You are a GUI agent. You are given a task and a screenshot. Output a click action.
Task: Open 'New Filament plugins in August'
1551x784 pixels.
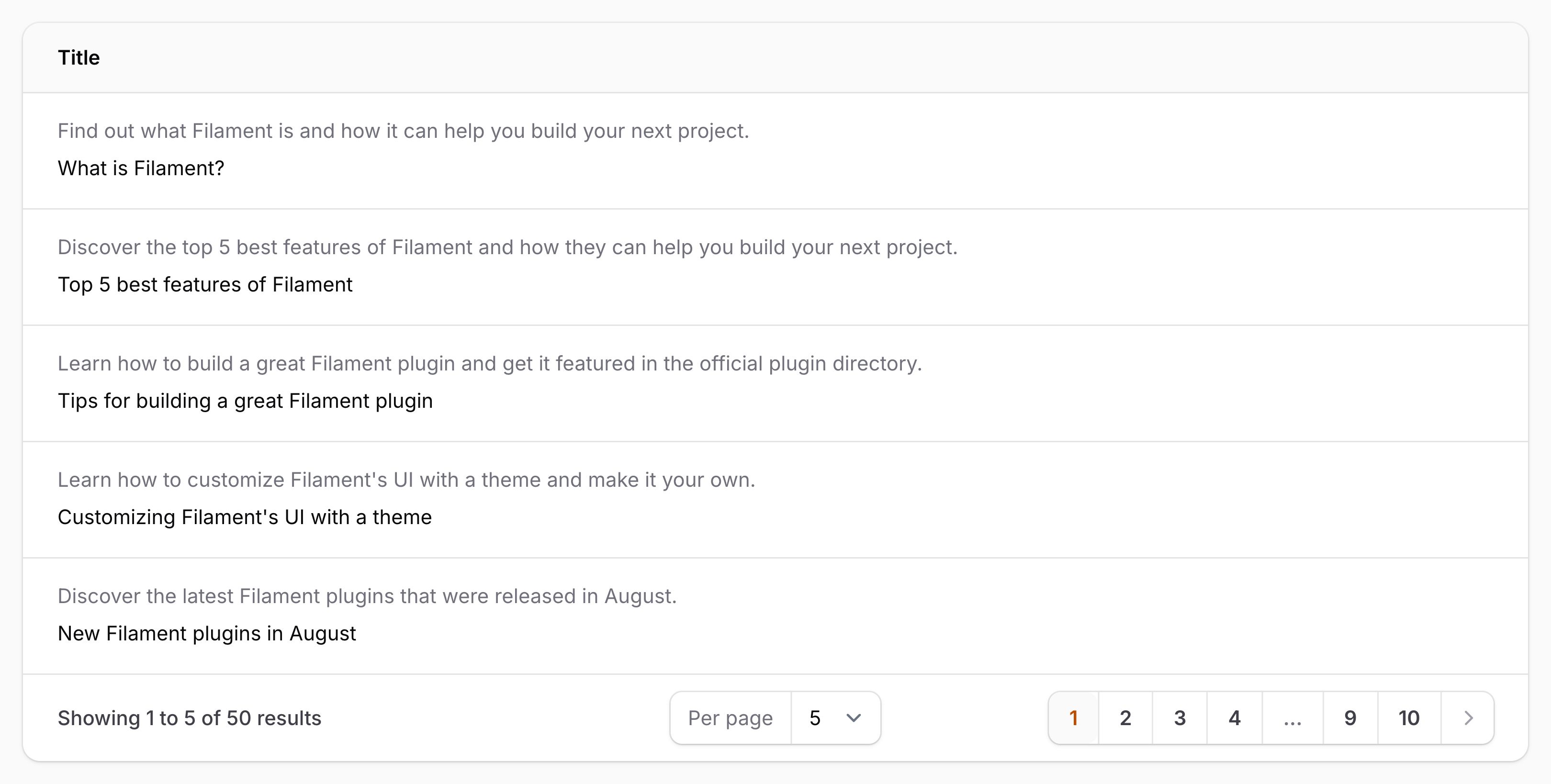point(206,633)
